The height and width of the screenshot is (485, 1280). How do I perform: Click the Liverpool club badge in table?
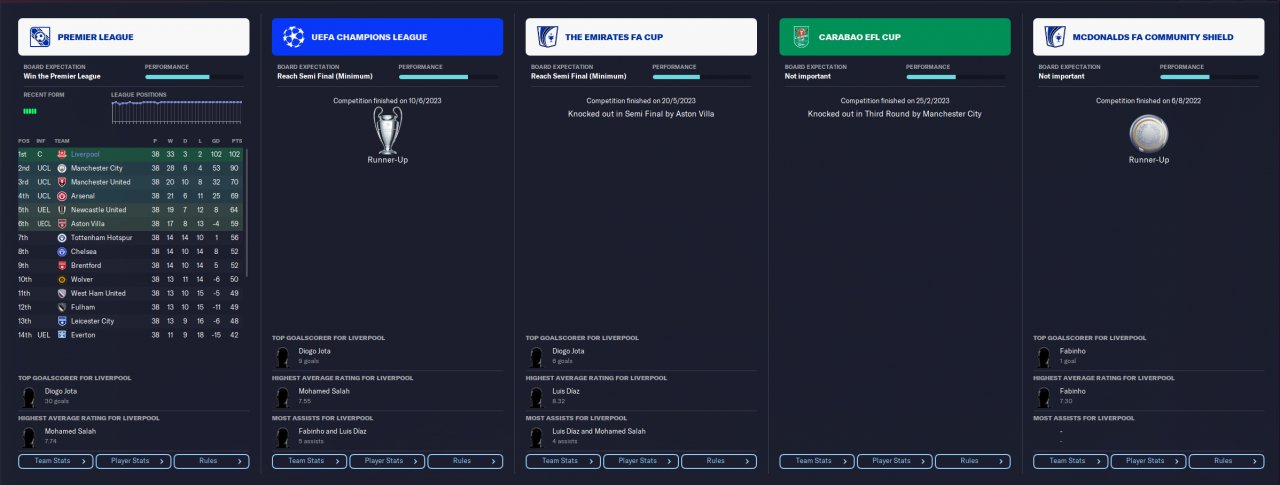[62, 155]
